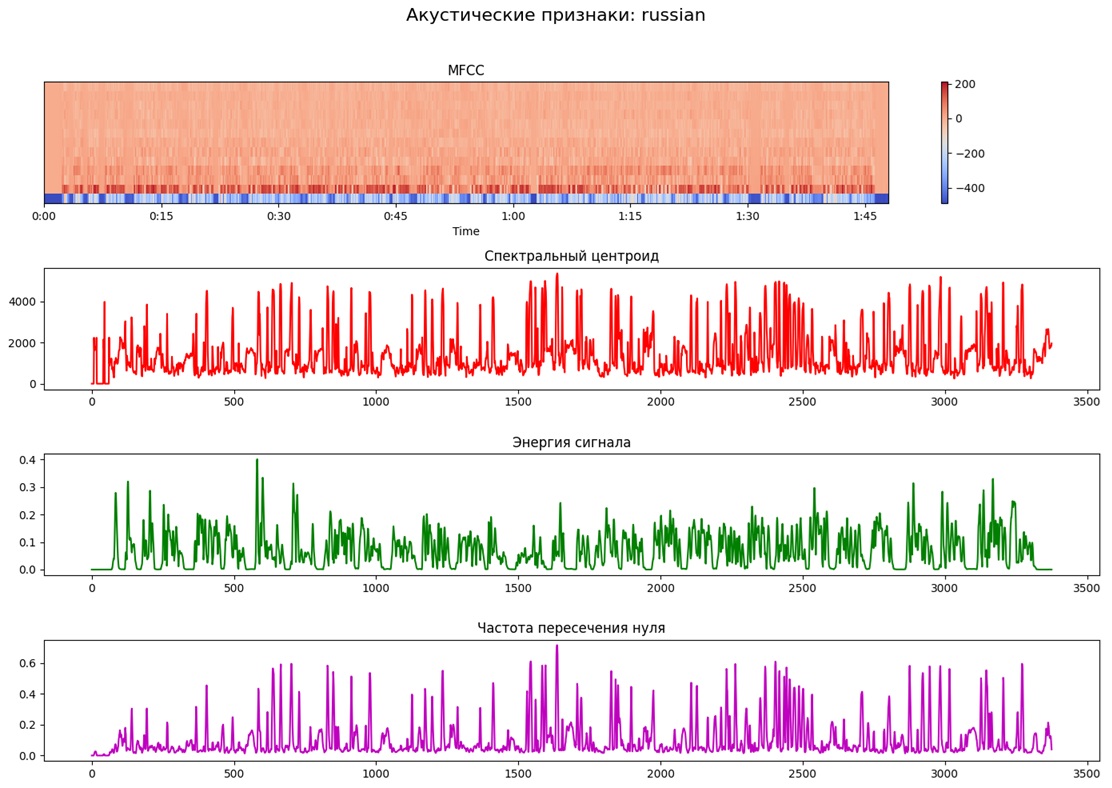The width and height of the screenshot is (1112, 788).
Task: Click the figure title "Акустические признаки: russian"
Action: pyautogui.click(x=555, y=15)
